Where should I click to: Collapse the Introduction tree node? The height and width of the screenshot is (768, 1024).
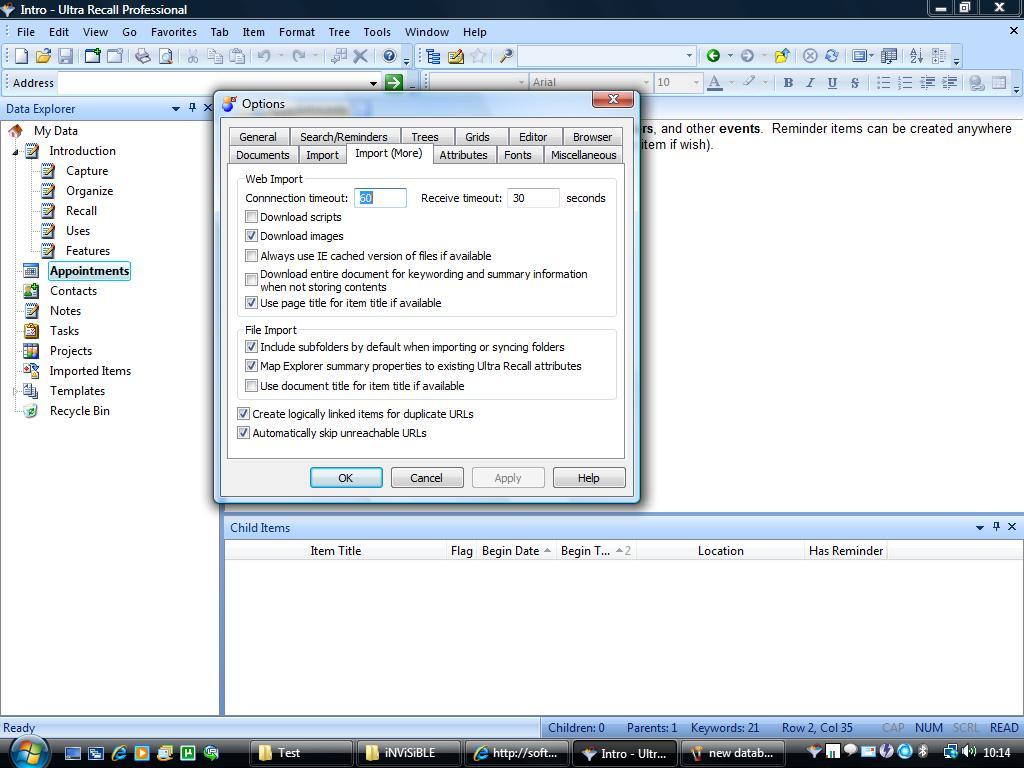point(15,152)
